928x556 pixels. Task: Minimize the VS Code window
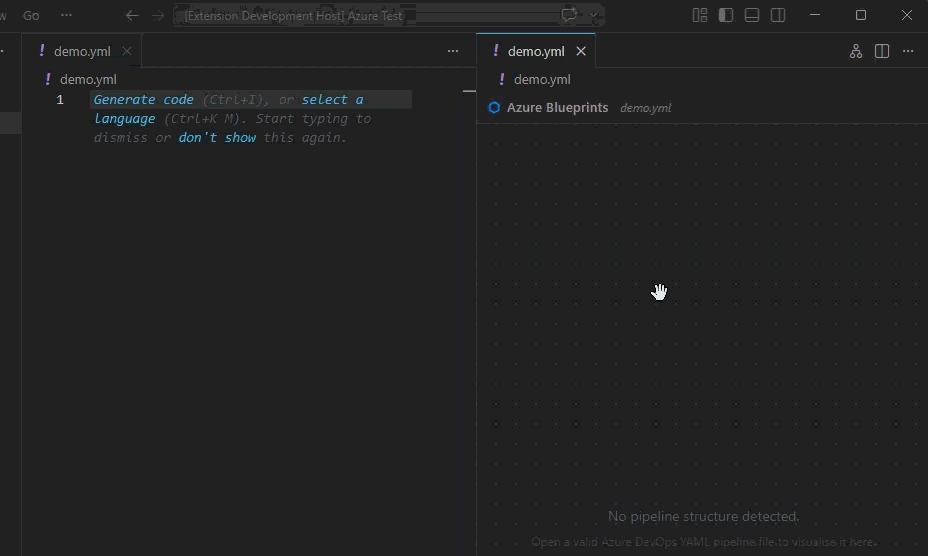(x=815, y=15)
